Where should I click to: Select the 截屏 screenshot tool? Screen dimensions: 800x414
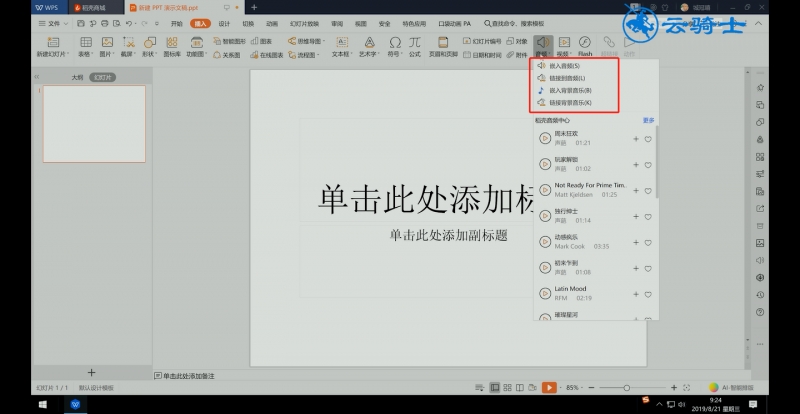[129, 42]
